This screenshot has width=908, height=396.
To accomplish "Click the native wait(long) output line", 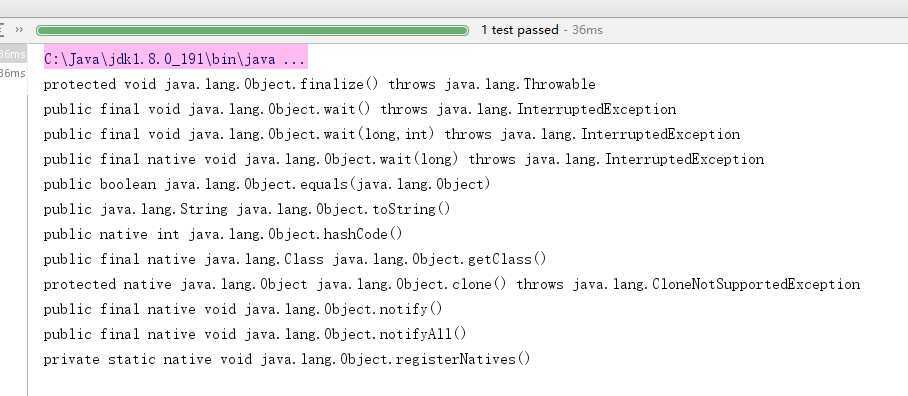I will [x=404, y=159].
